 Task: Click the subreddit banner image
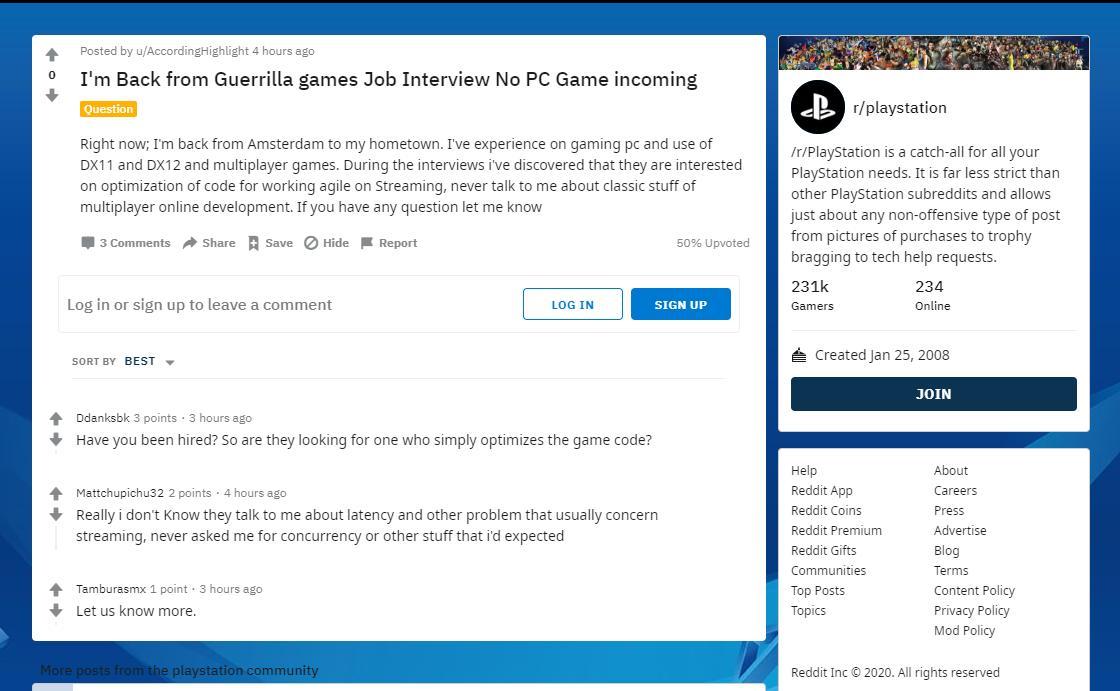(x=934, y=53)
